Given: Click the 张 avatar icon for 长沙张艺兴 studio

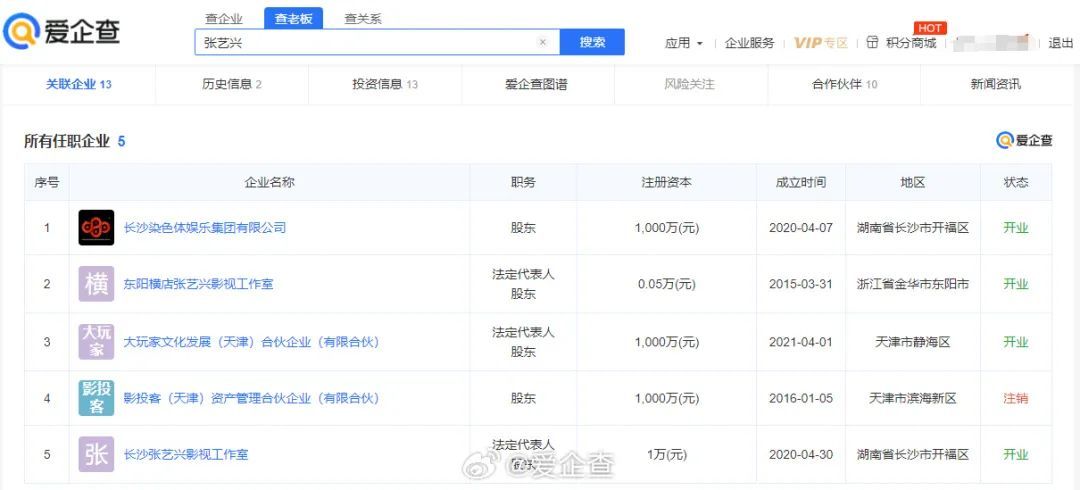Looking at the screenshot, I should pos(96,455).
